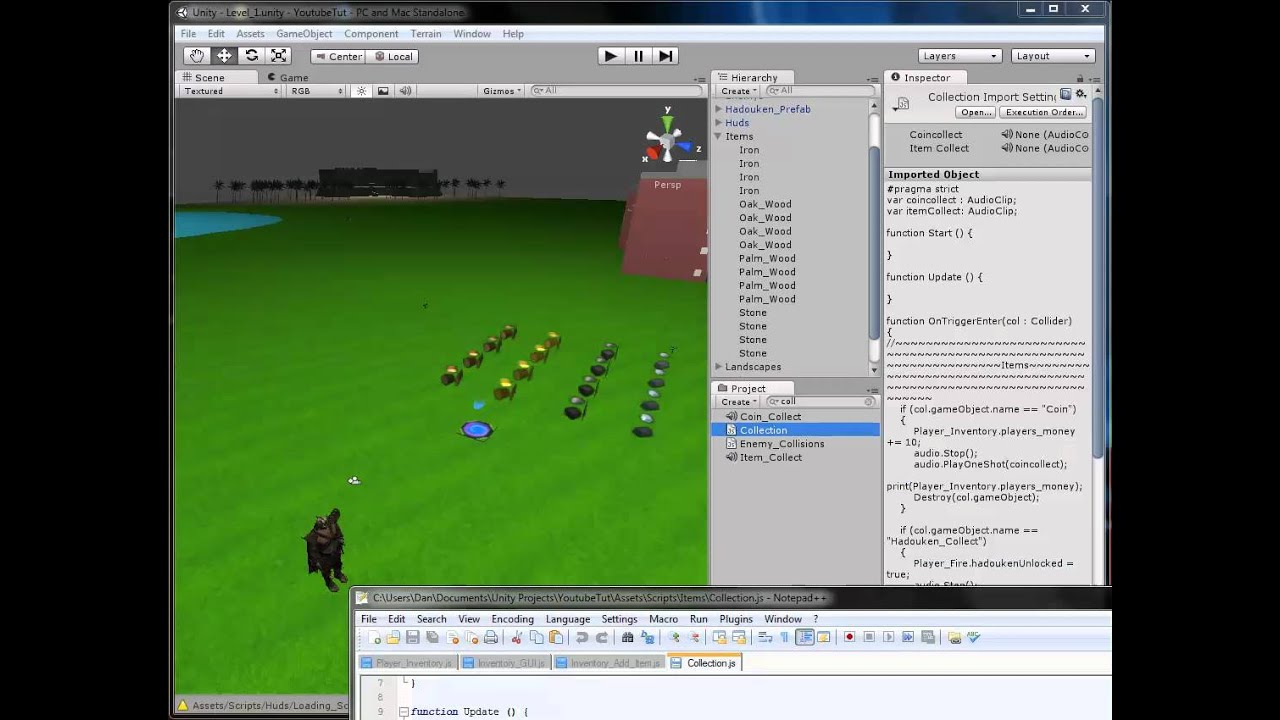Open Unity's GameObject menu
The width and height of the screenshot is (1280, 720).
[x=304, y=34]
